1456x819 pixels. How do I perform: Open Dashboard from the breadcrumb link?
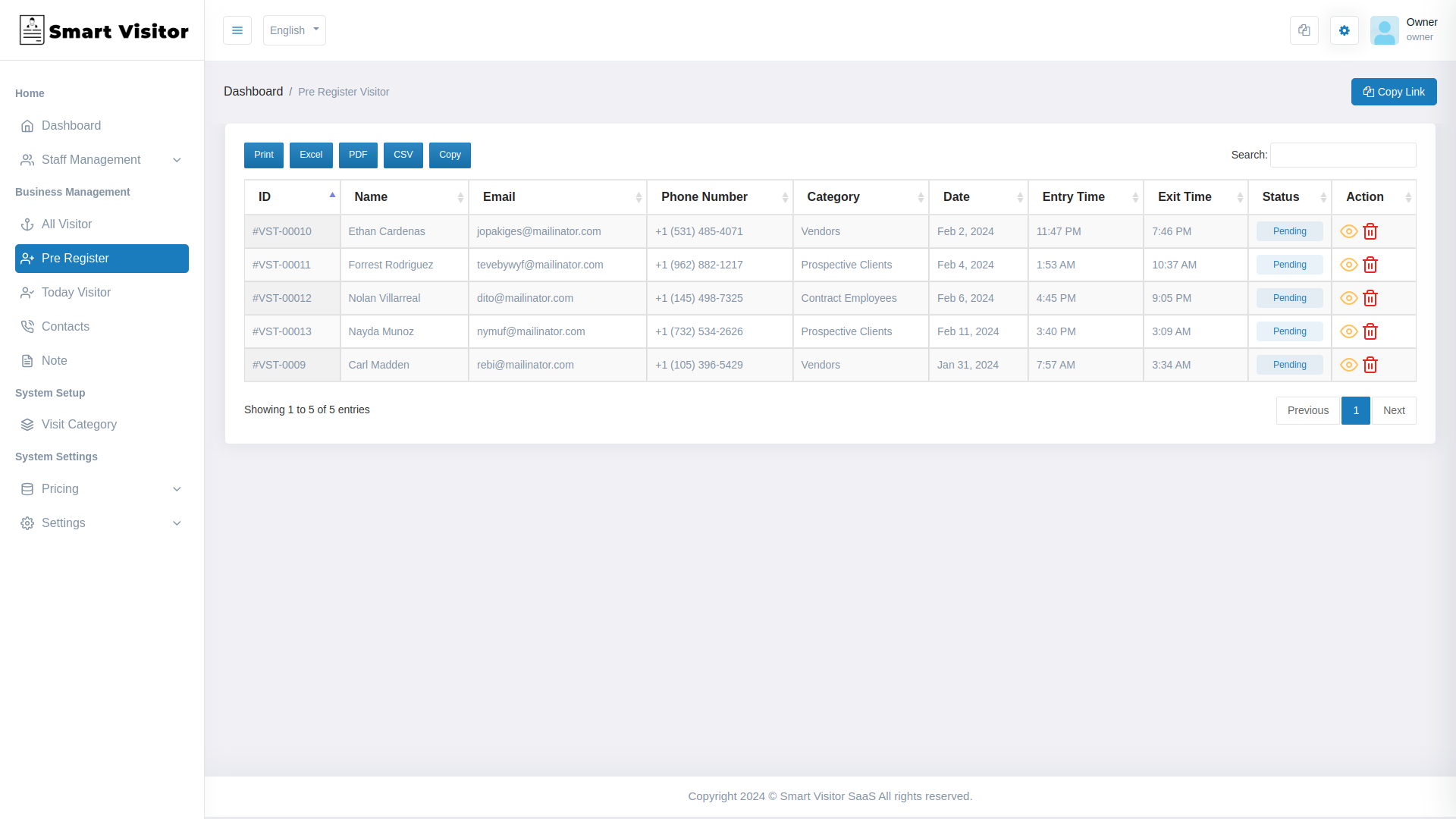(253, 91)
